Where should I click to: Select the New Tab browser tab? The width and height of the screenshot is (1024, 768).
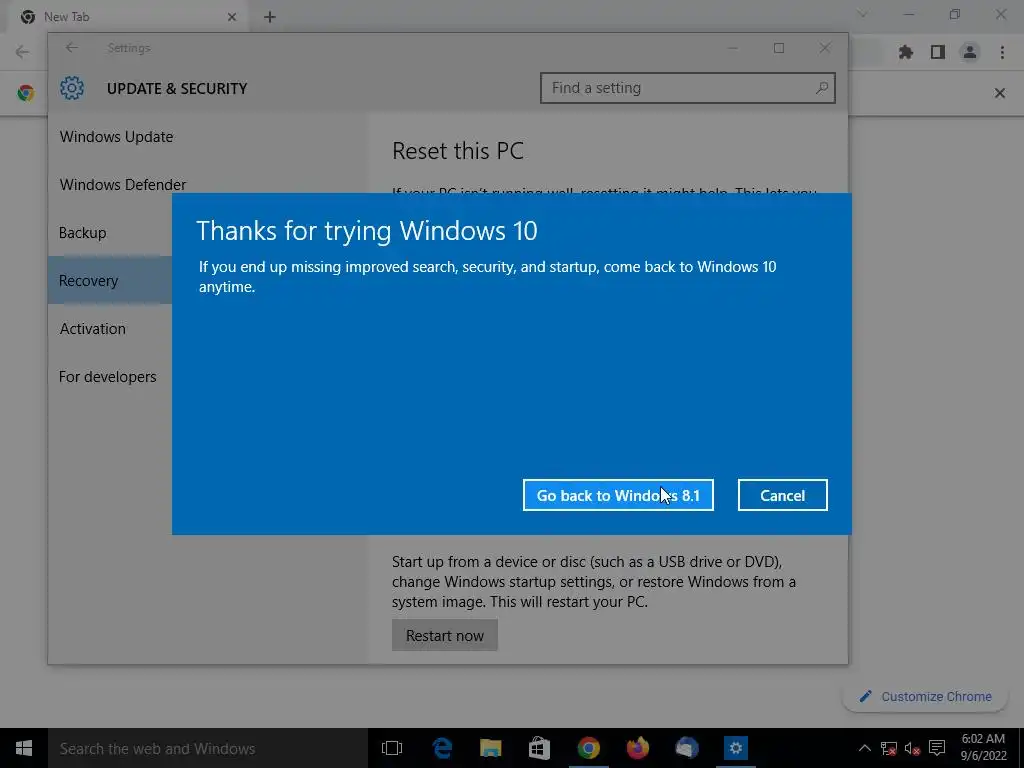point(129,17)
